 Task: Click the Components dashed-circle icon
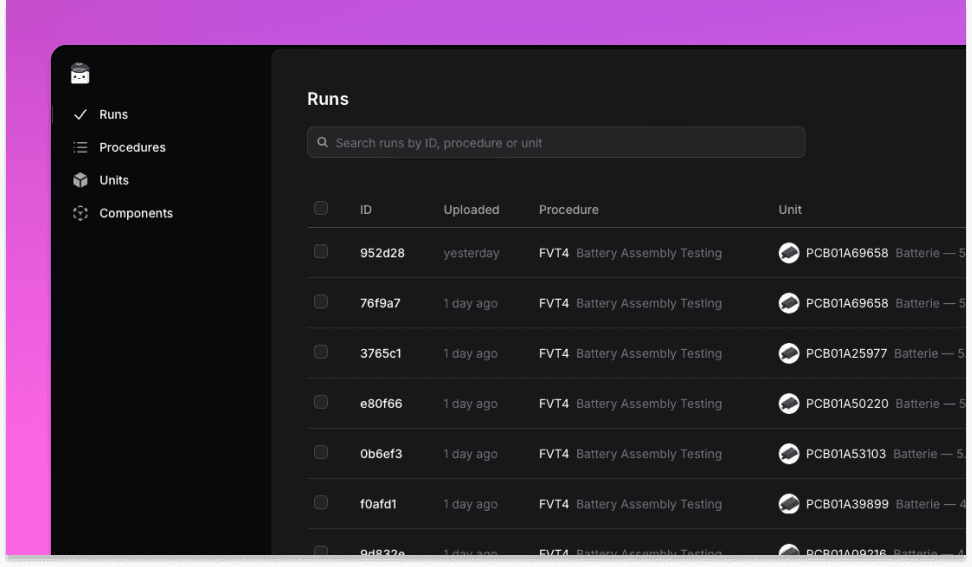(80, 213)
